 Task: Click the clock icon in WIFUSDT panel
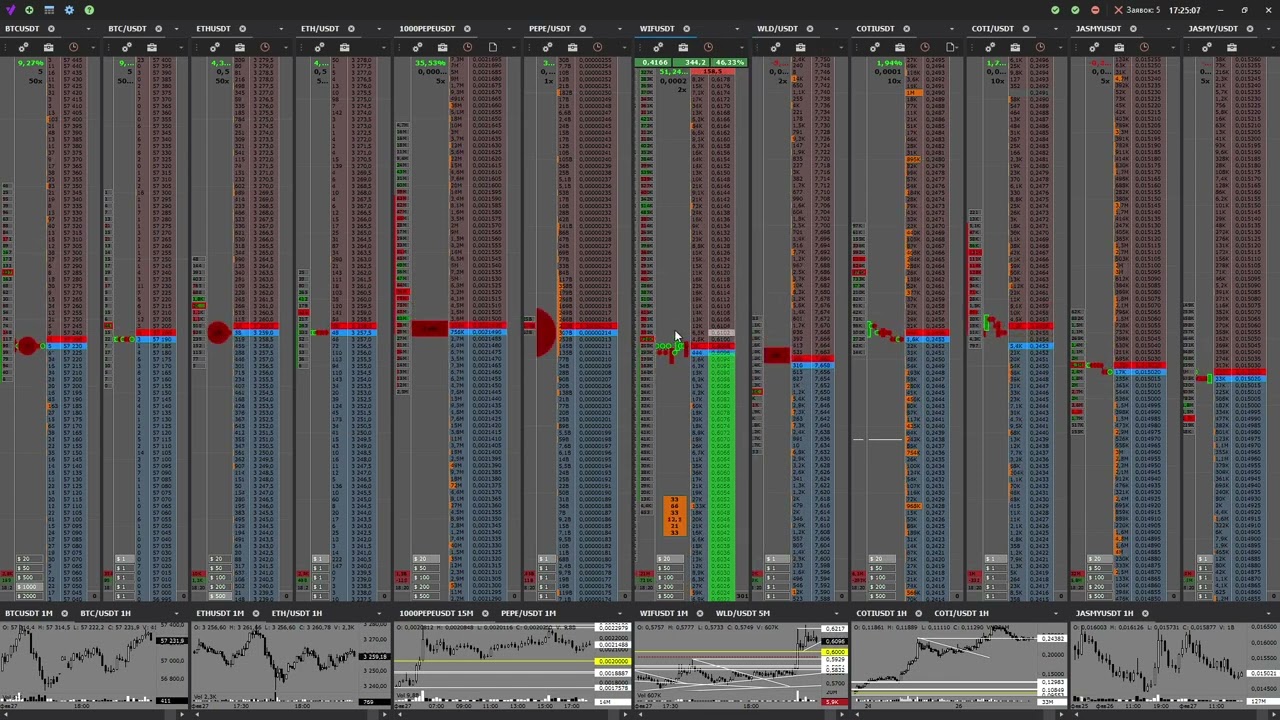pyautogui.click(x=708, y=47)
